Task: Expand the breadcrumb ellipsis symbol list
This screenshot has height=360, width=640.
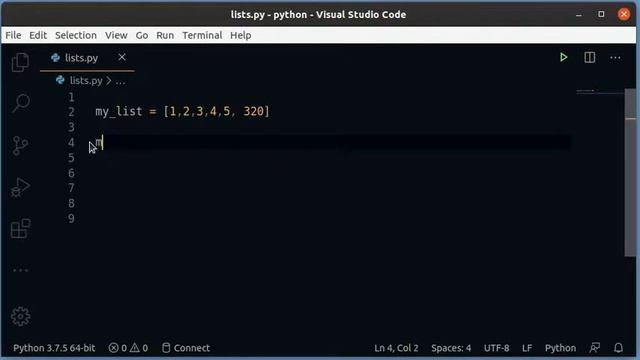Action: 120,81
